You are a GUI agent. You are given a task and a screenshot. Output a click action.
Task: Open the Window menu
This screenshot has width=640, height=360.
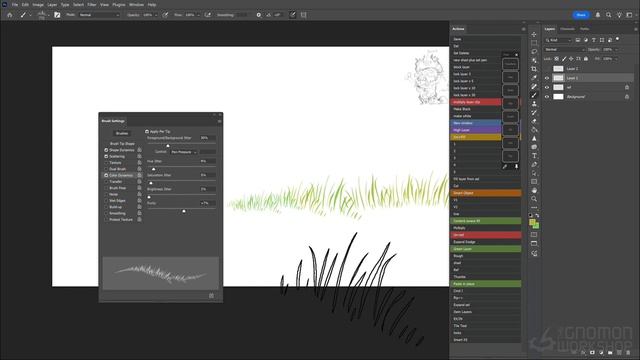[136, 4]
